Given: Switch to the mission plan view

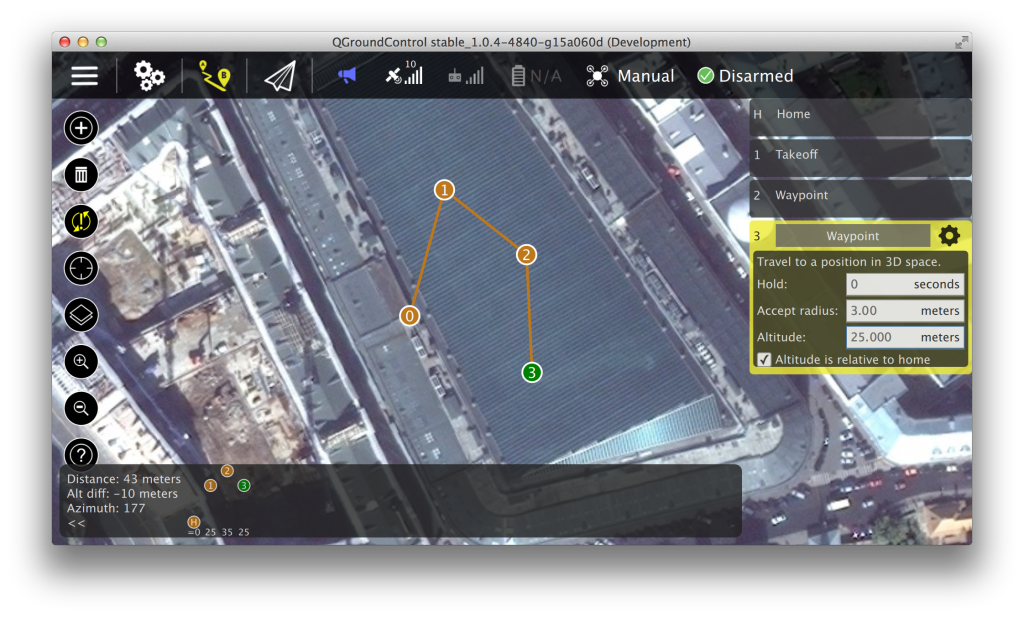Looking at the screenshot, I should coord(214,76).
